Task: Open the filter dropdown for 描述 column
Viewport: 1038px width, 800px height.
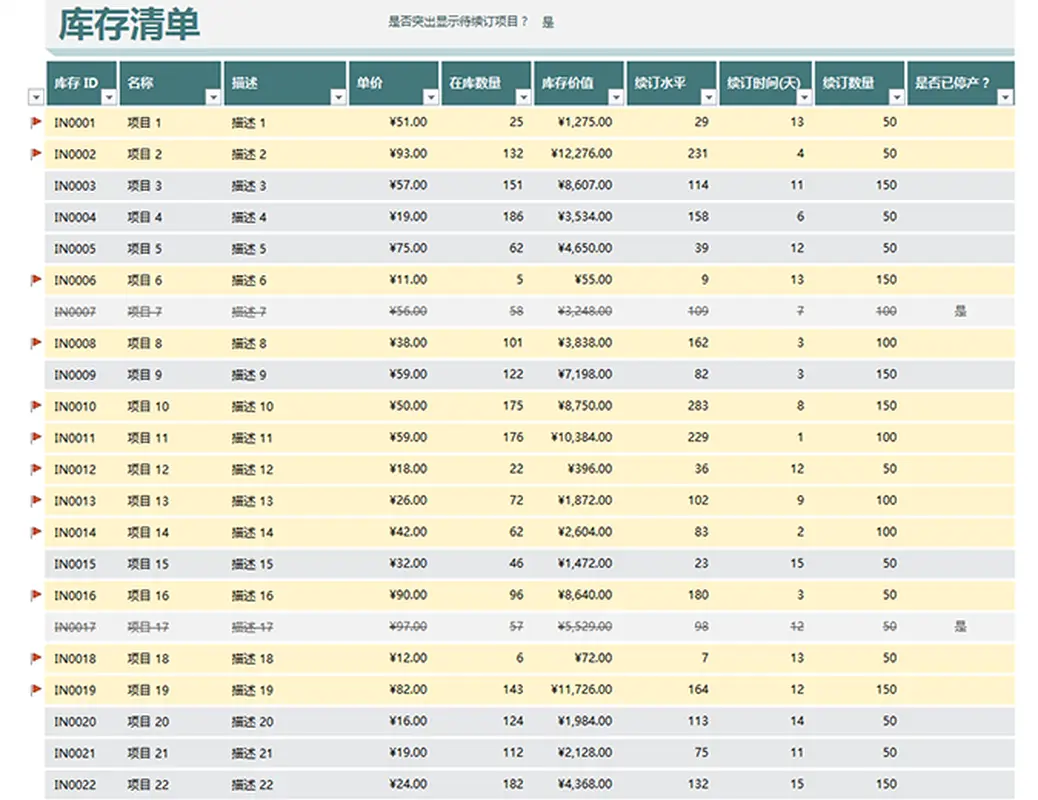Action: point(338,97)
